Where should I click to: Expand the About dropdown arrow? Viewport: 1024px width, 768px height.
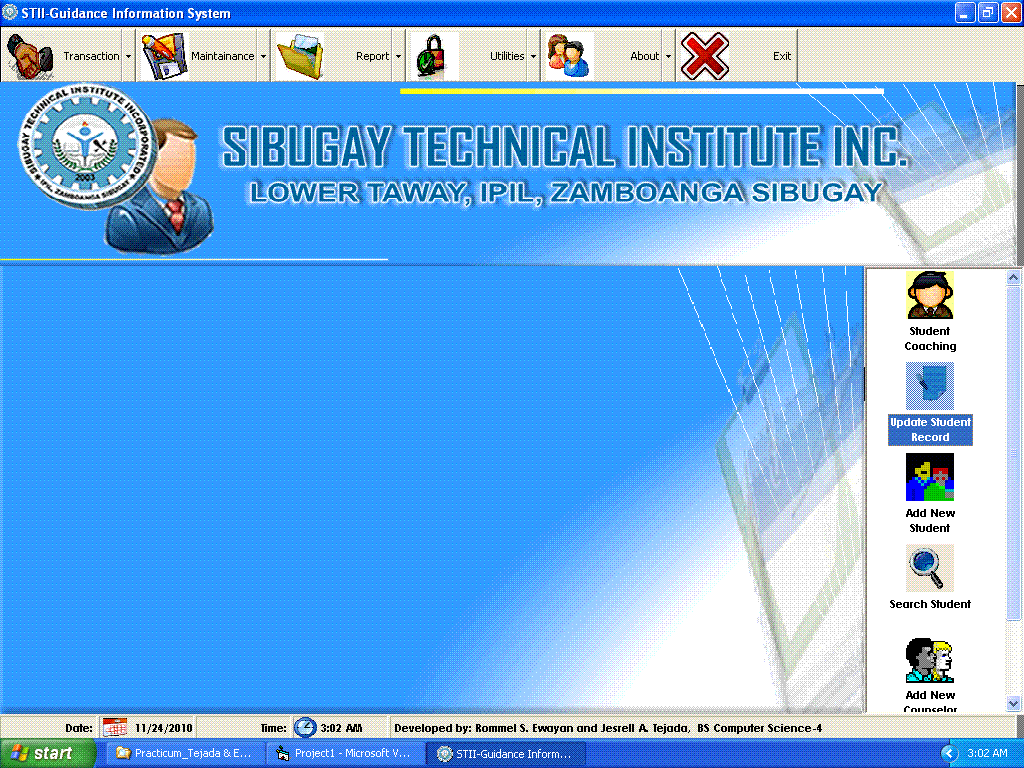click(668, 56)
